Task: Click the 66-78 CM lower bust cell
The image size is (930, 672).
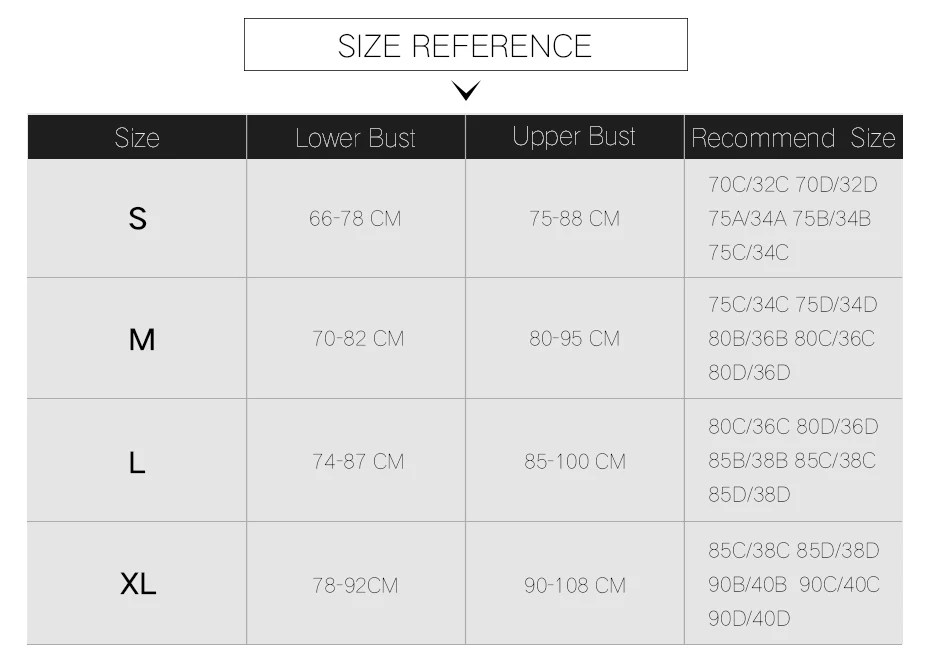Action: point(355,218)
